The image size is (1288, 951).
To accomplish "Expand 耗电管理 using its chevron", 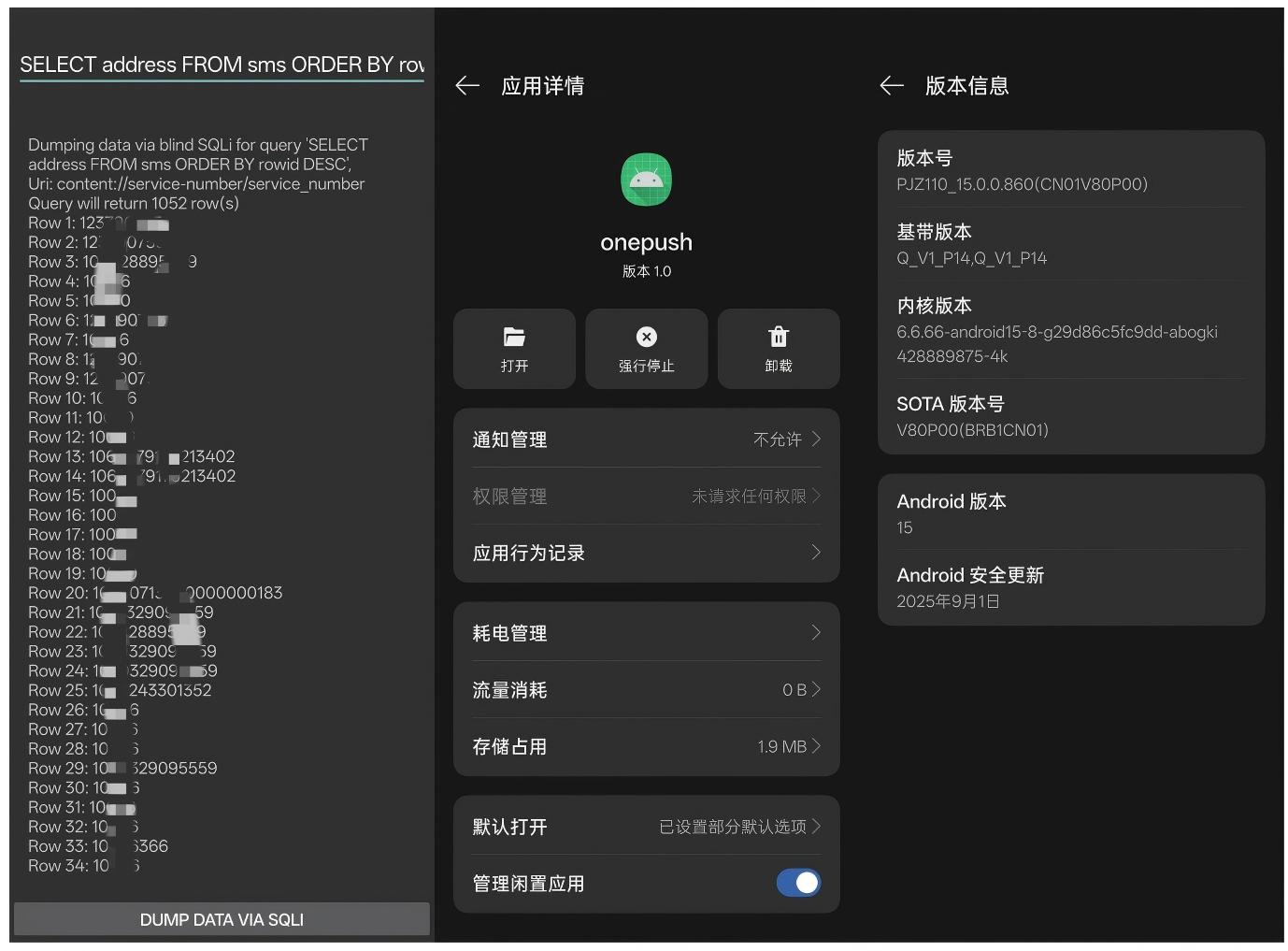I will click(x=816, y=633).
